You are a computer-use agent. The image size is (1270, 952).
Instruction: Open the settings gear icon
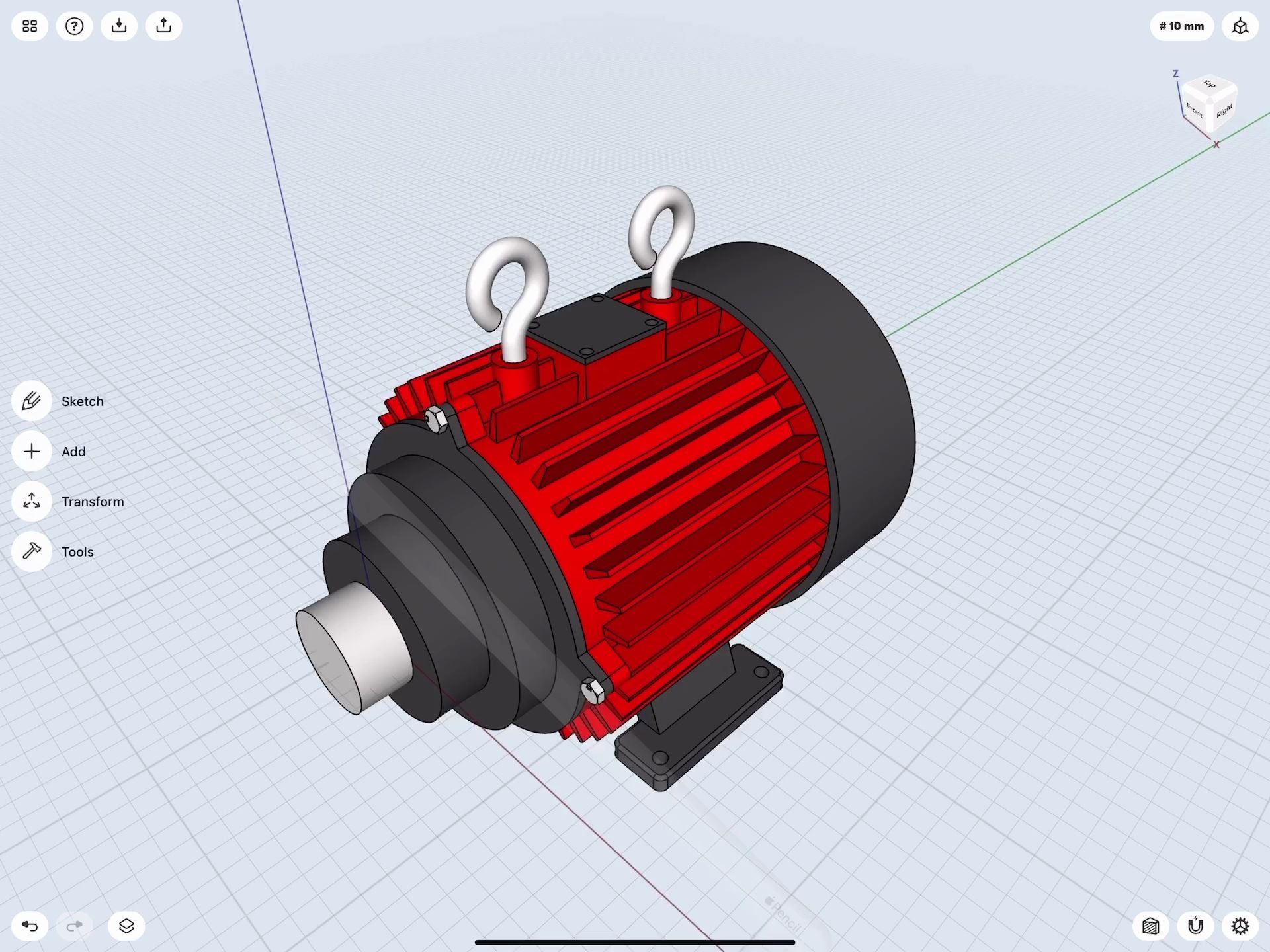coord(1240,926)
